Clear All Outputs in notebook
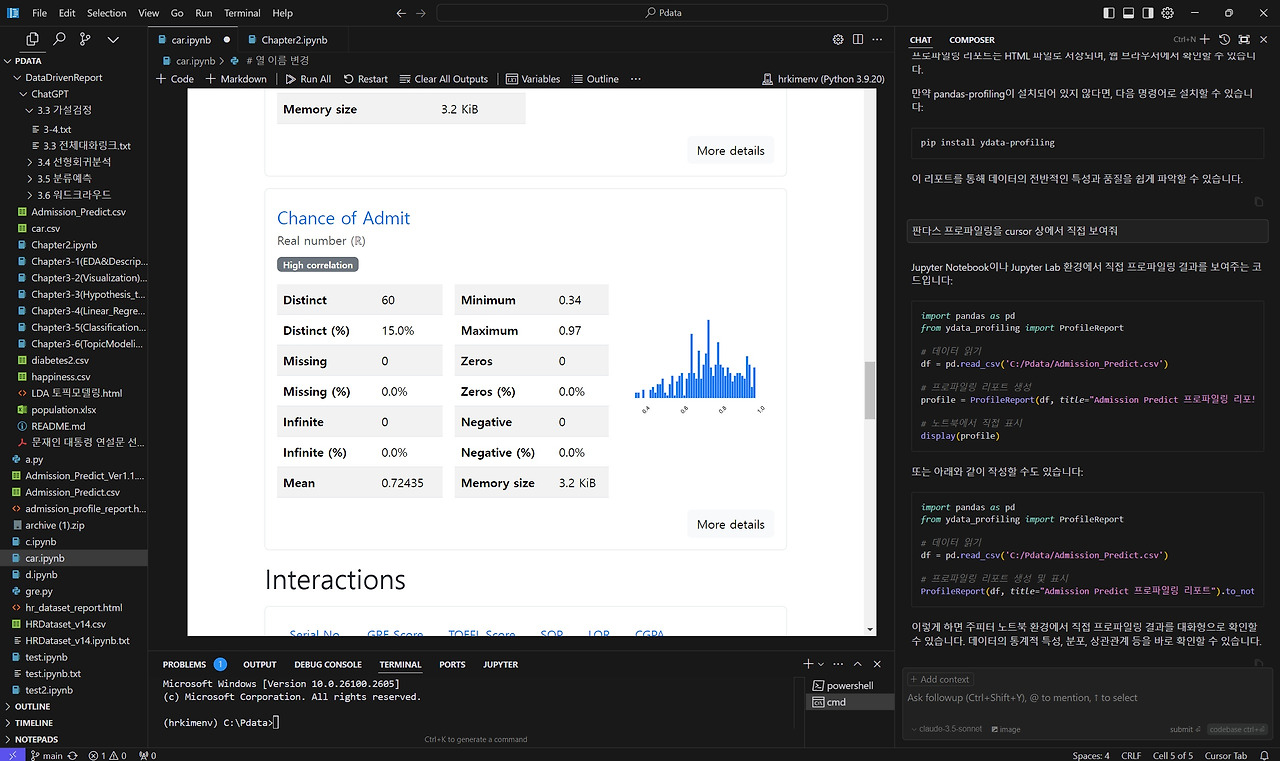The height and width of the screenshot is (761, 1280). tap(444, 79)
